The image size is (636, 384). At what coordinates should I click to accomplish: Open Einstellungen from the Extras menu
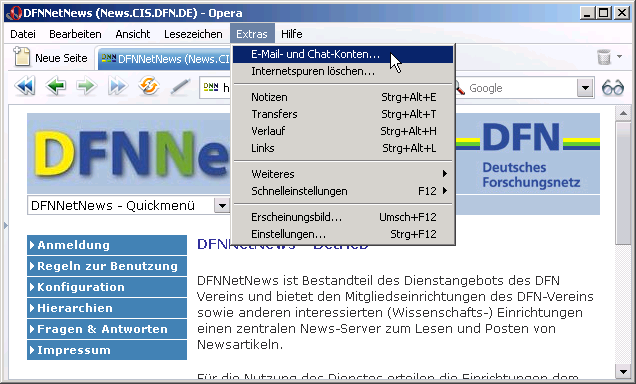point(343,234)
